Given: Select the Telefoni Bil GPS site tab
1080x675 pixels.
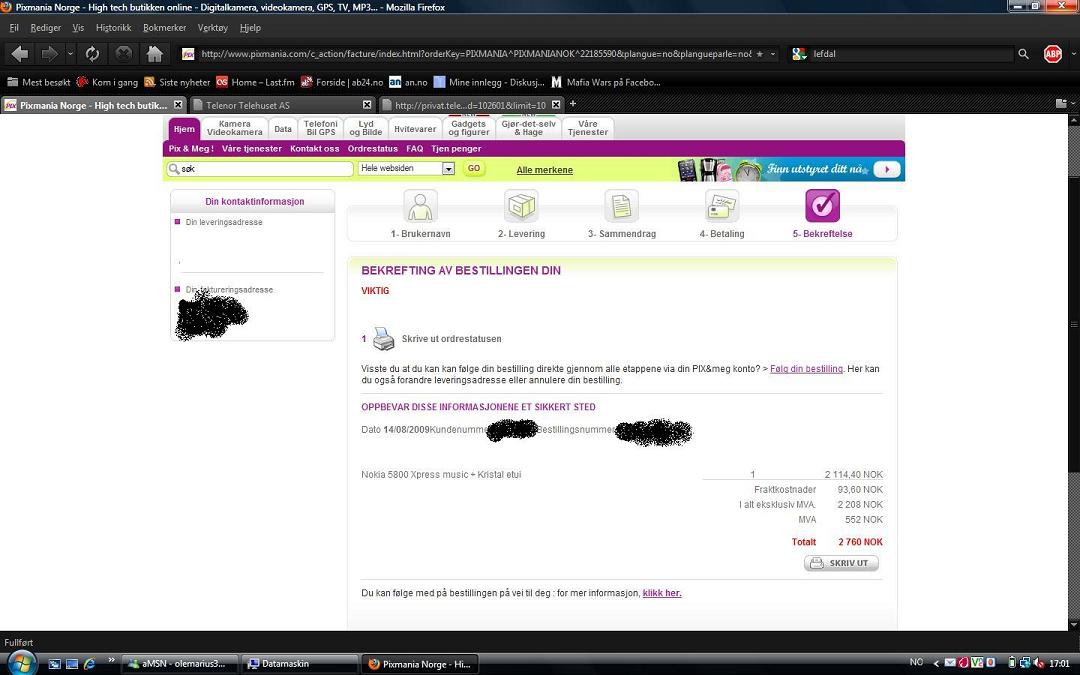Looking at the screenshot, I should click(x=321, y=128).
